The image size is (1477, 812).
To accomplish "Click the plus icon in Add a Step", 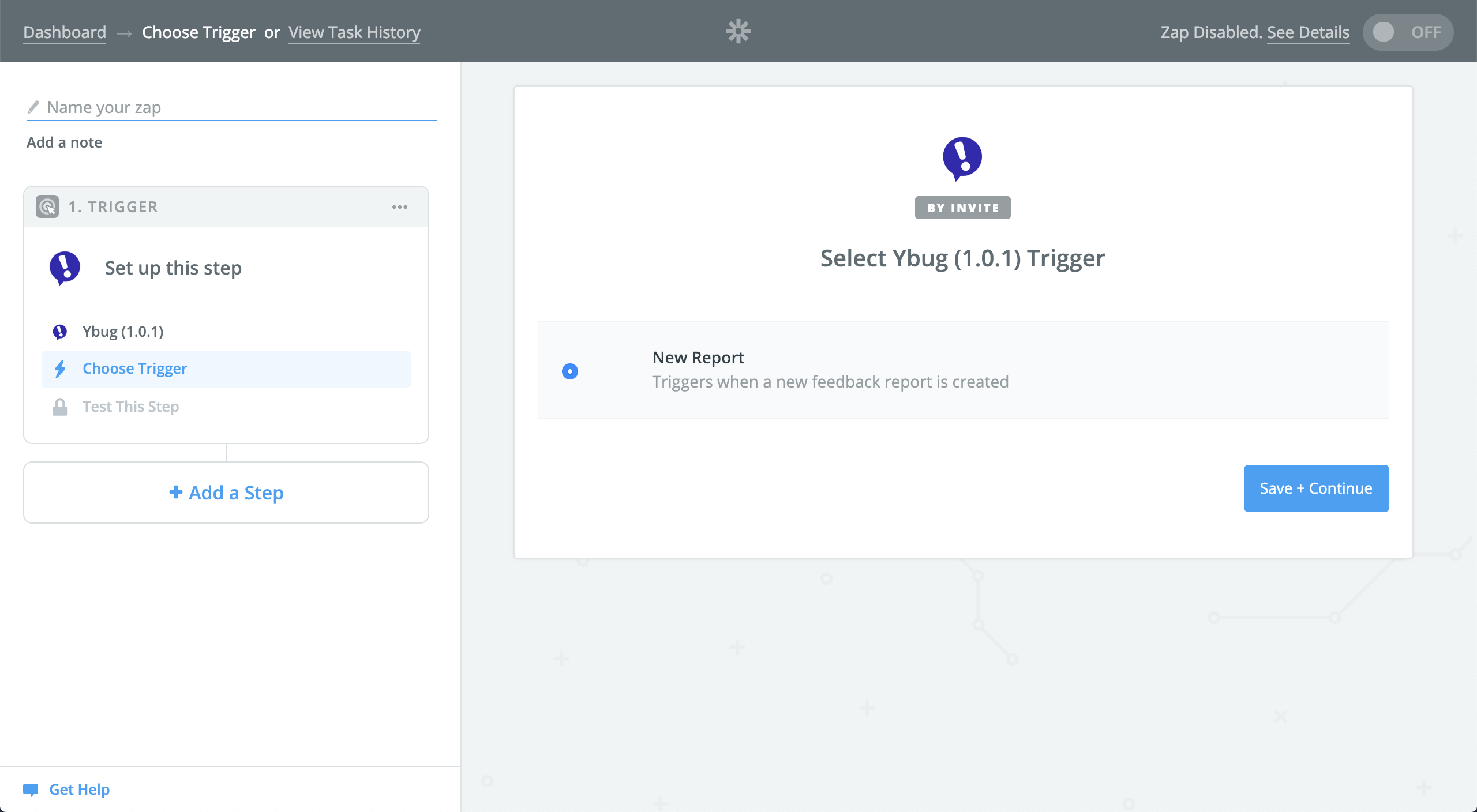I will click(175, 492).
